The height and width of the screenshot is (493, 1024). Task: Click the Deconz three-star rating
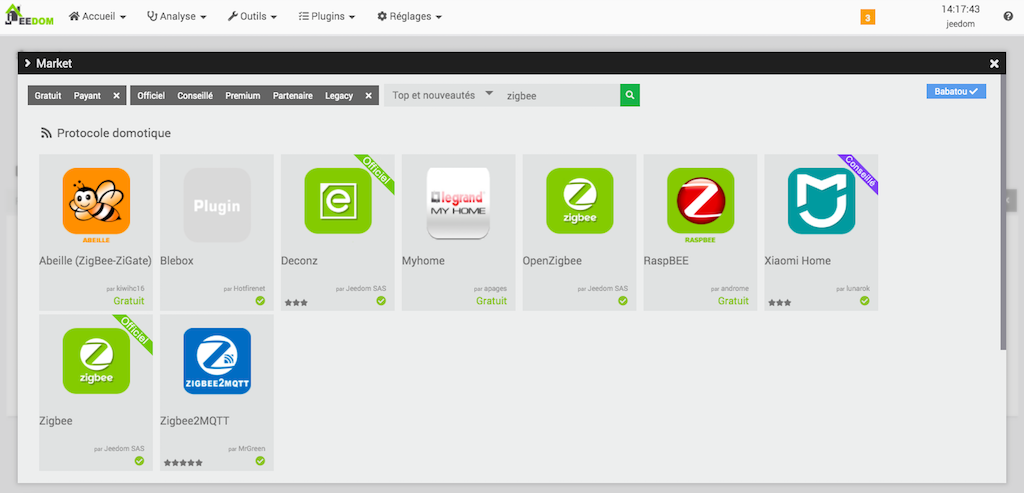(296, 302)
